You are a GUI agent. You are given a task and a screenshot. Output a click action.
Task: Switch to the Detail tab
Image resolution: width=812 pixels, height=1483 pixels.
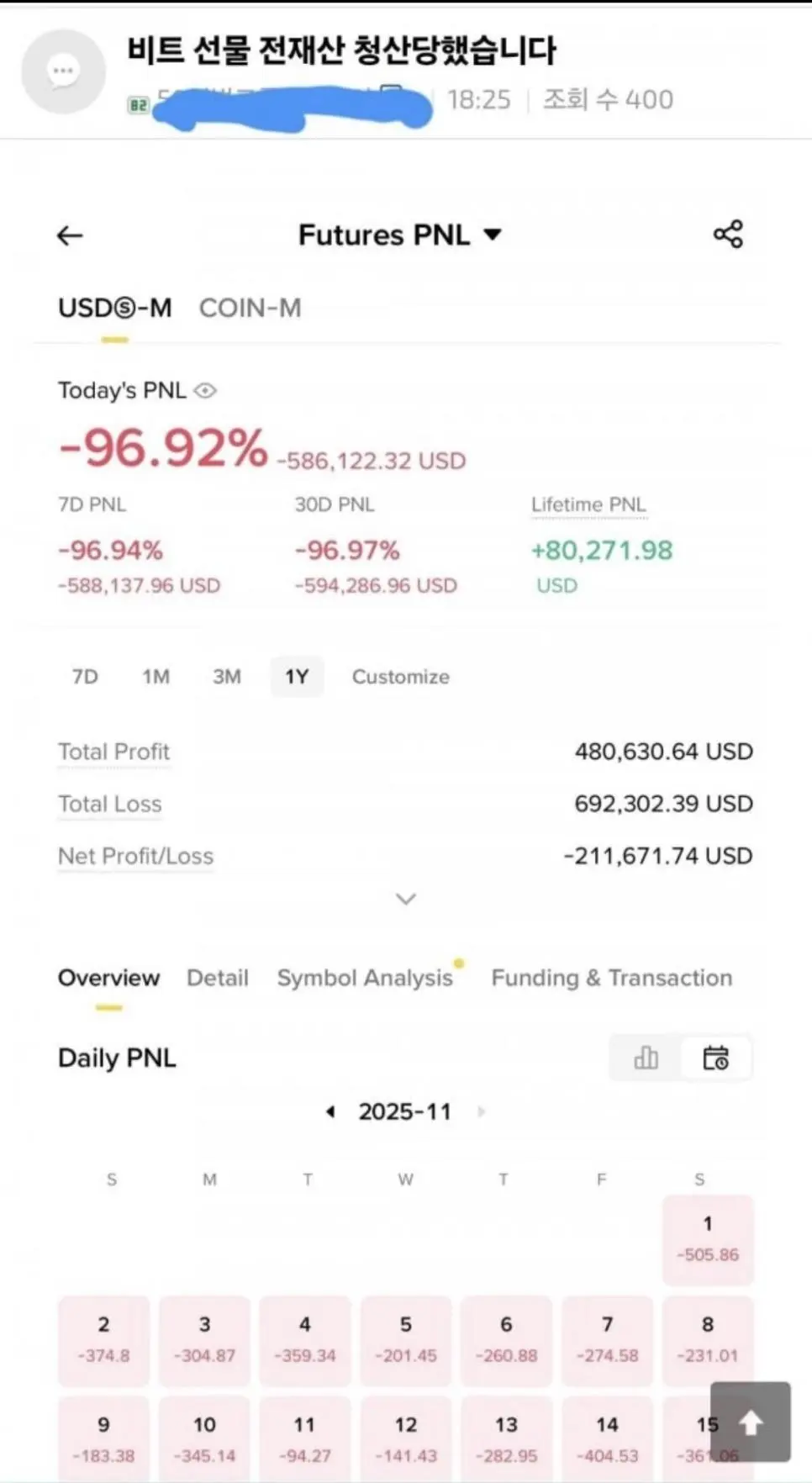tap(217, 978)
